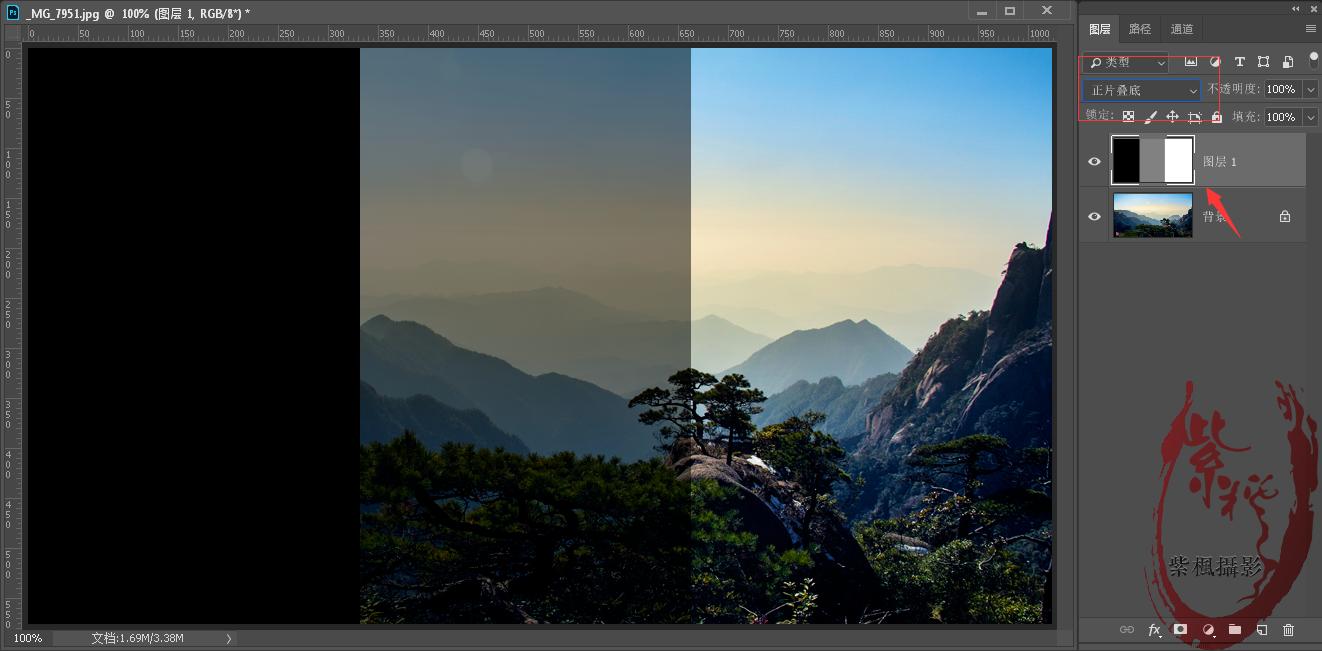The width and height of the screenshot is (1322, 651).
Task: Filter layers by adjustment layer type
Action: (1215, 62)
